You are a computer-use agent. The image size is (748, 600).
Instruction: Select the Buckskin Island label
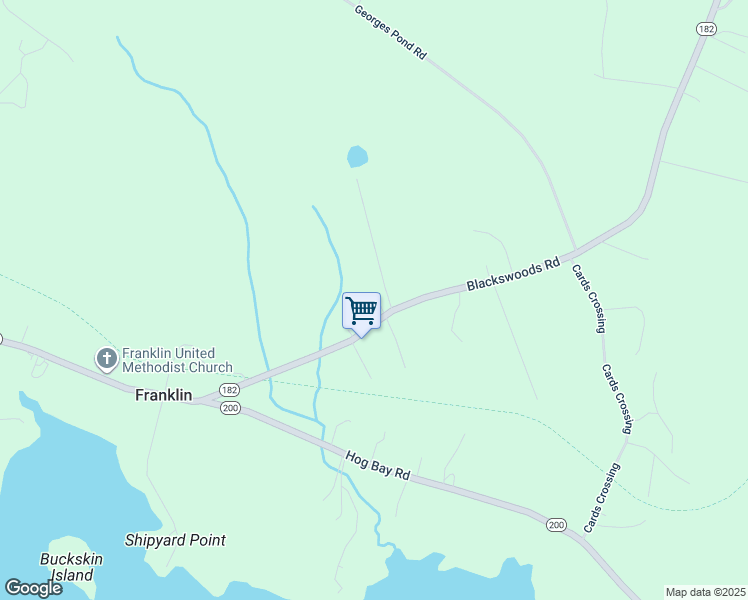click(72, 567)
